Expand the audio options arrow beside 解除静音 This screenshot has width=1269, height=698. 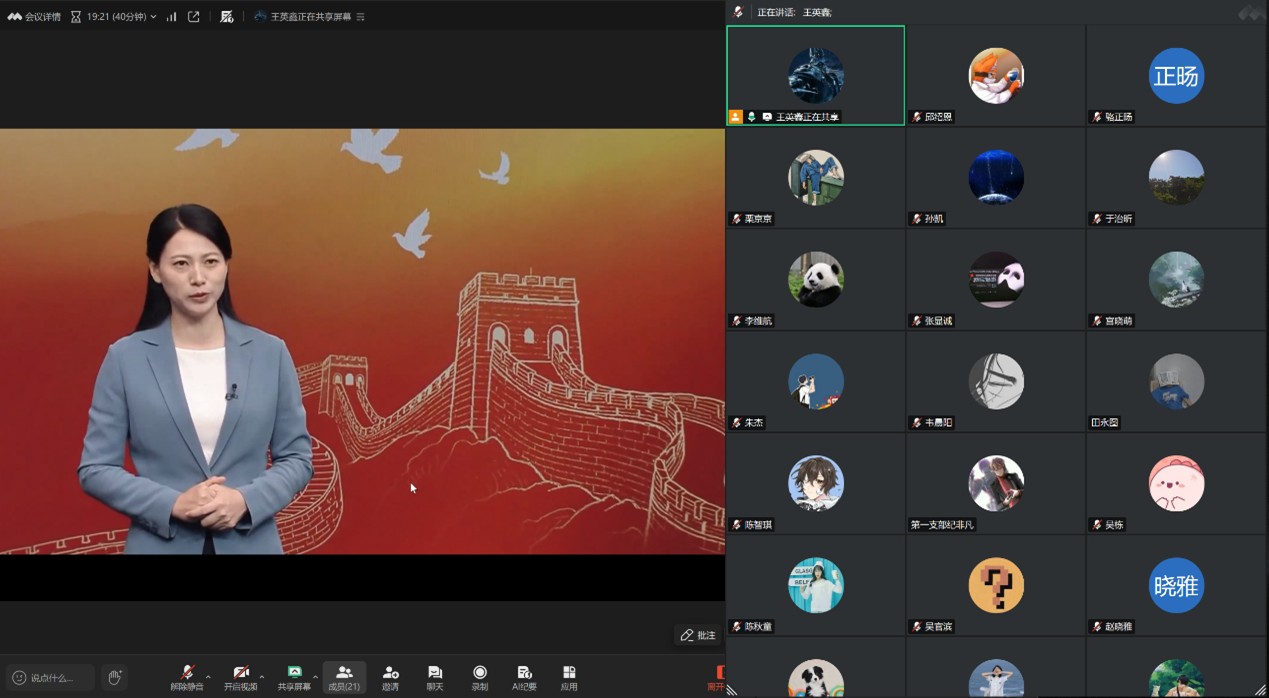point(208,676)
